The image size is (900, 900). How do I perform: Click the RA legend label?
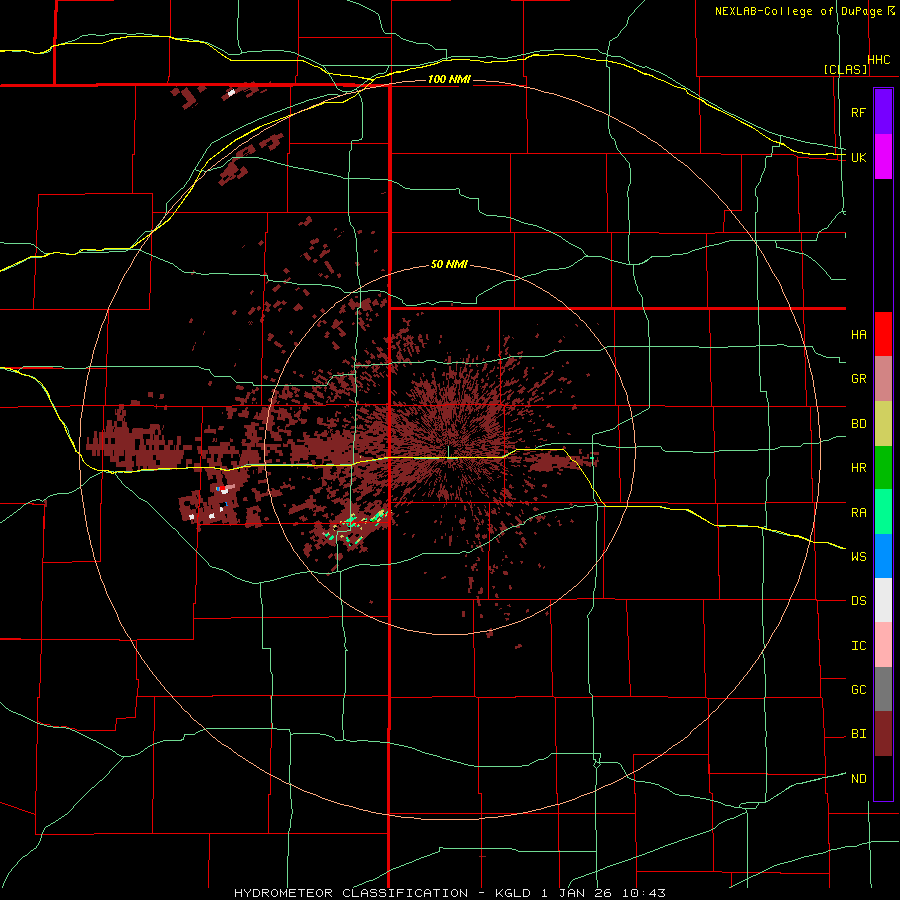point(858,513)
